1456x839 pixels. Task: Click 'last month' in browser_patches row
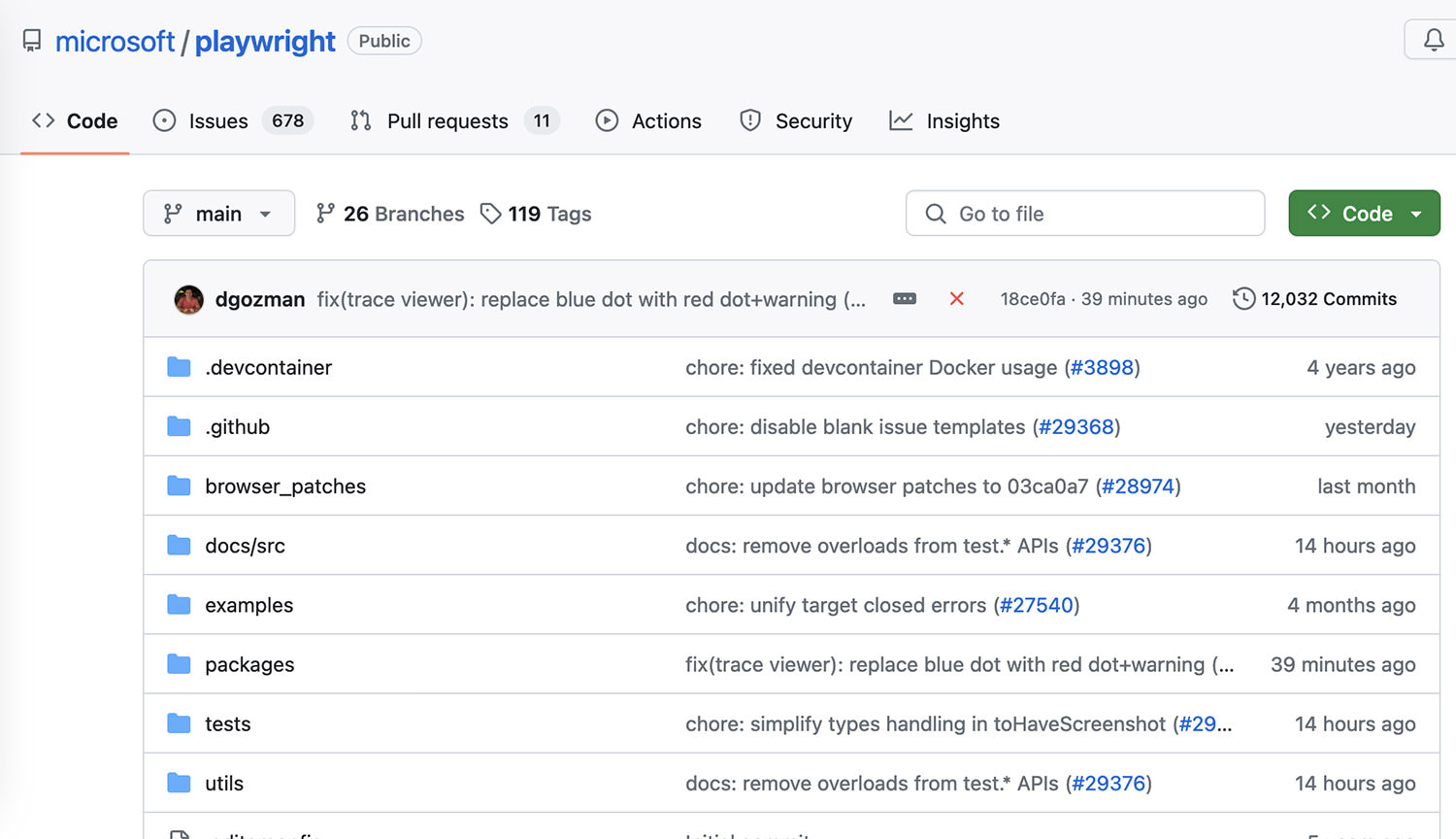point(1366,486)
